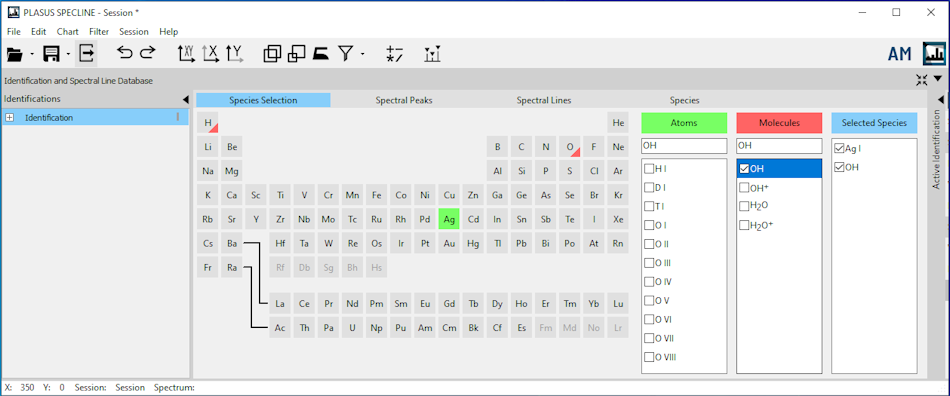Click the Molecules search field containing OH
Screen dimensions: 950x396
(x=779, y=146)
